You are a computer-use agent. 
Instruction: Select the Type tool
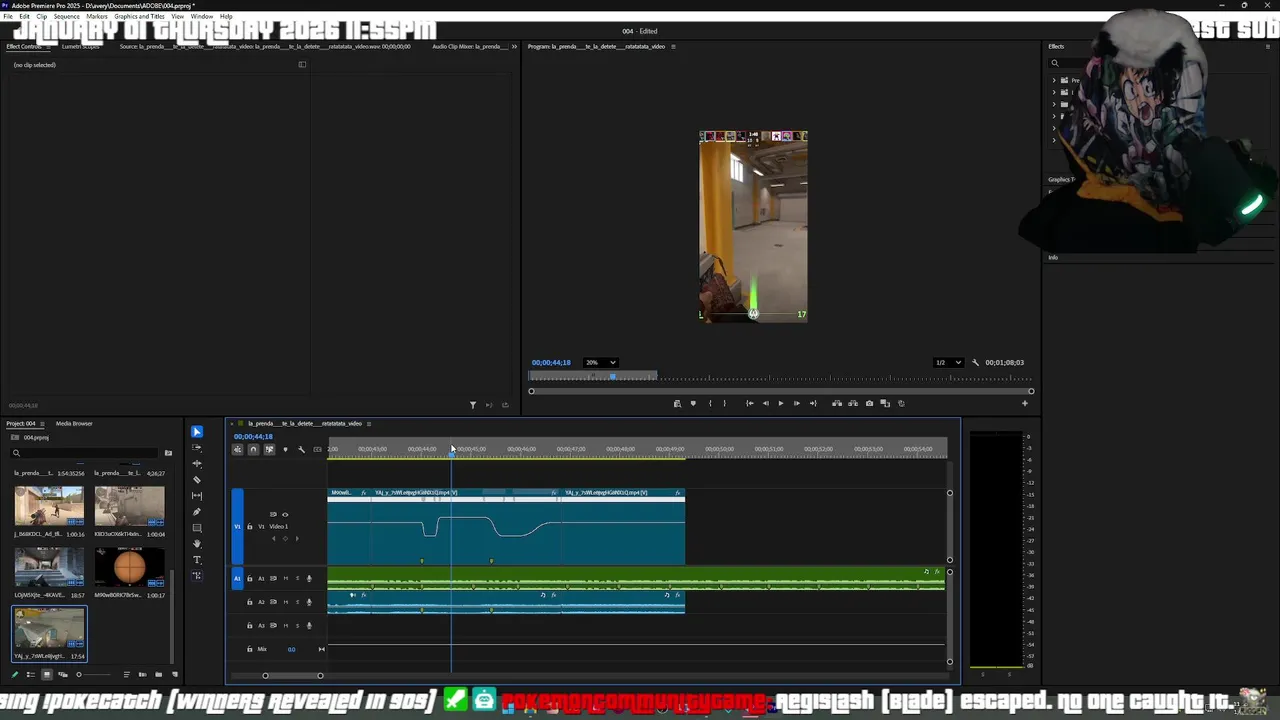[196, 560]
